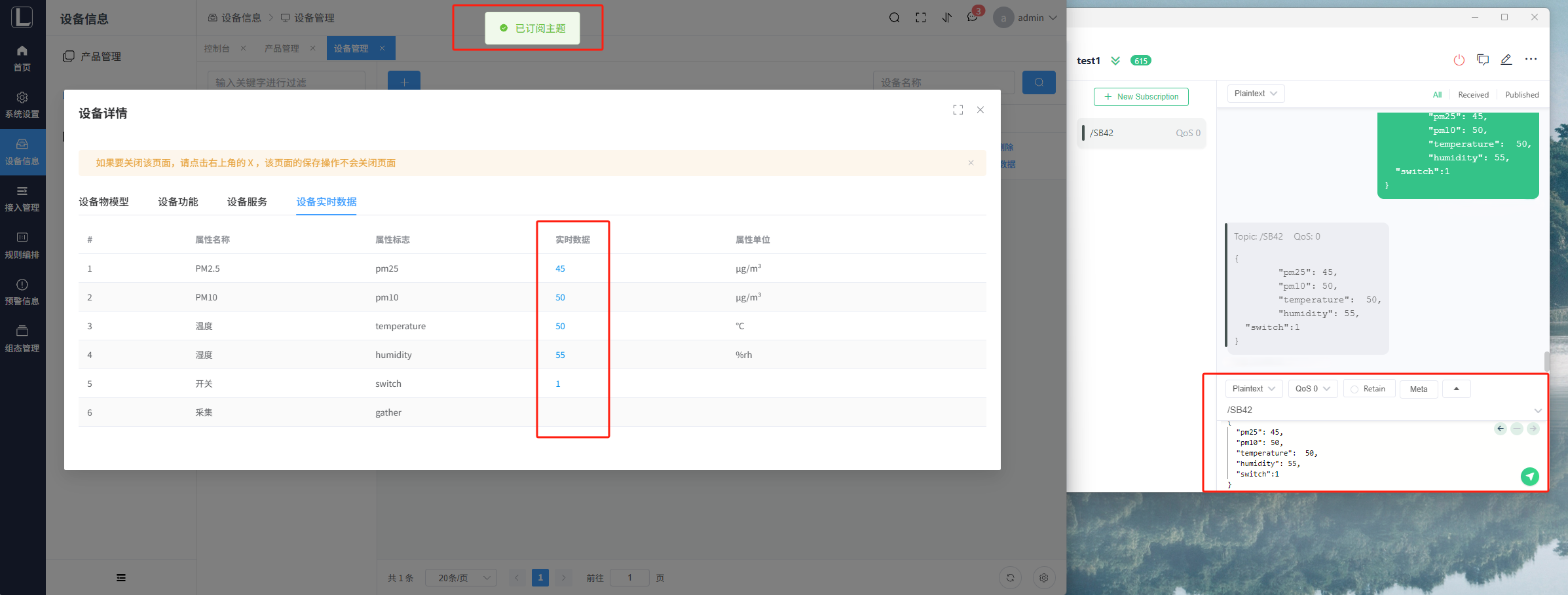Open the new window icon in MQTTX
The image size is (1568, 595).
click(1483, 60)
